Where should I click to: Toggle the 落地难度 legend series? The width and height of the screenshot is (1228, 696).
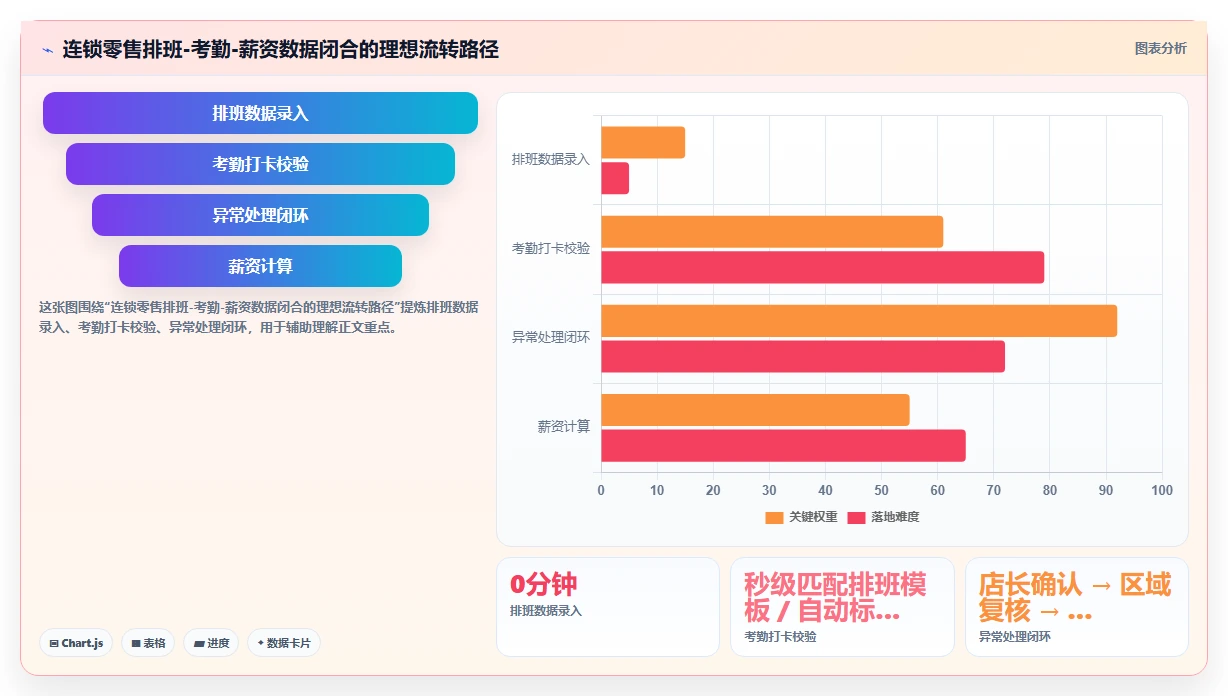click(883, 517)
